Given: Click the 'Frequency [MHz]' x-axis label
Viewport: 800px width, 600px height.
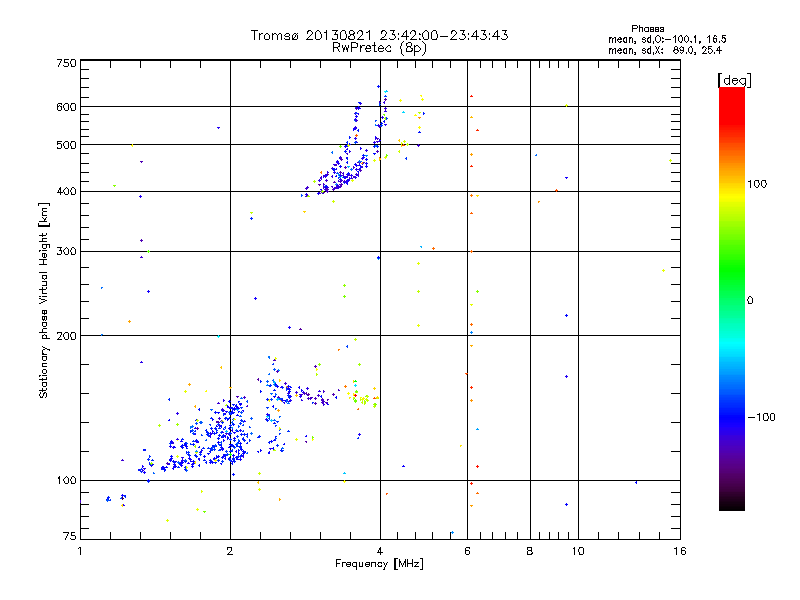Looking at the screenshot, I should (x=379, y=563).
